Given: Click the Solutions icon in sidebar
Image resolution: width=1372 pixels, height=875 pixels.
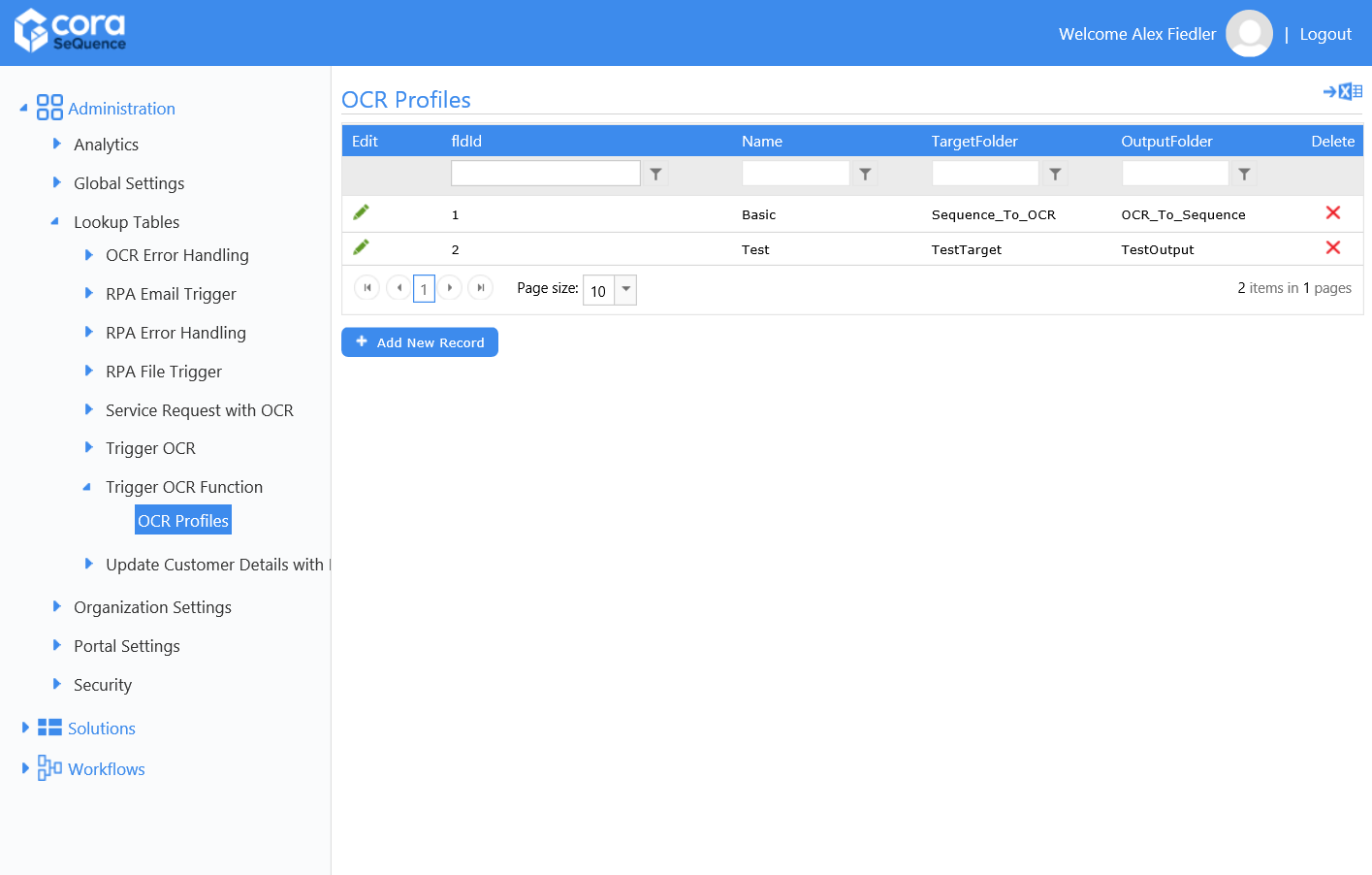Looking at the screenshot, I should (49, 728).
